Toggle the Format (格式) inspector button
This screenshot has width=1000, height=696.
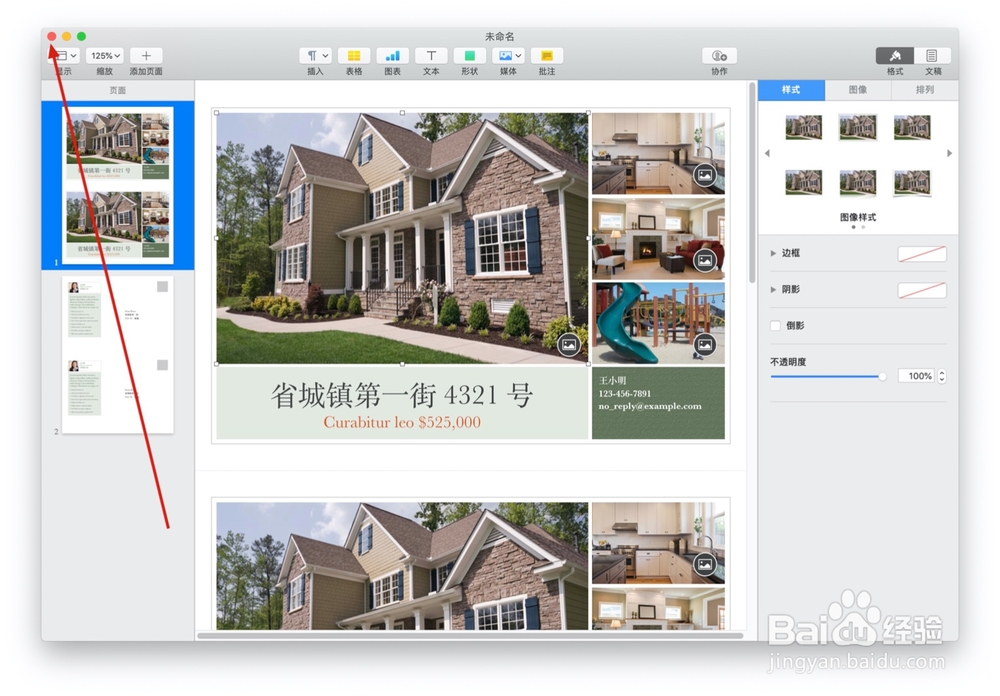(895, 56)
